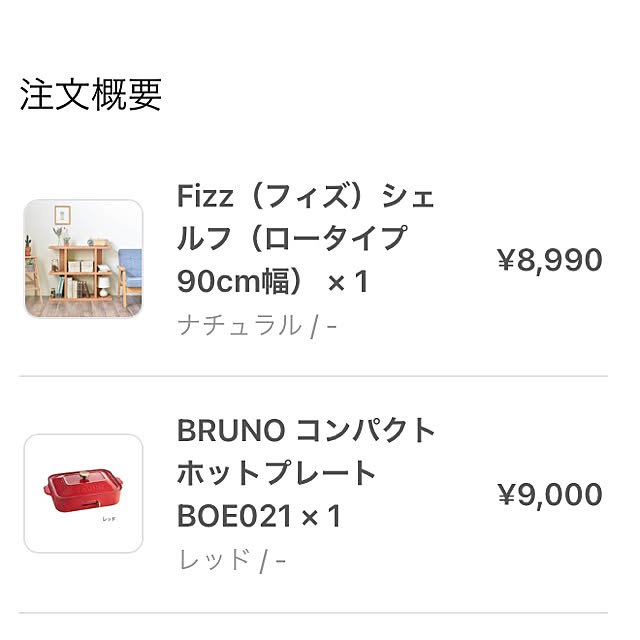The height and width of the screenshot is (640, 640).
Task: Click the divider line below the BRUNO item
Action: click(313, 613)
